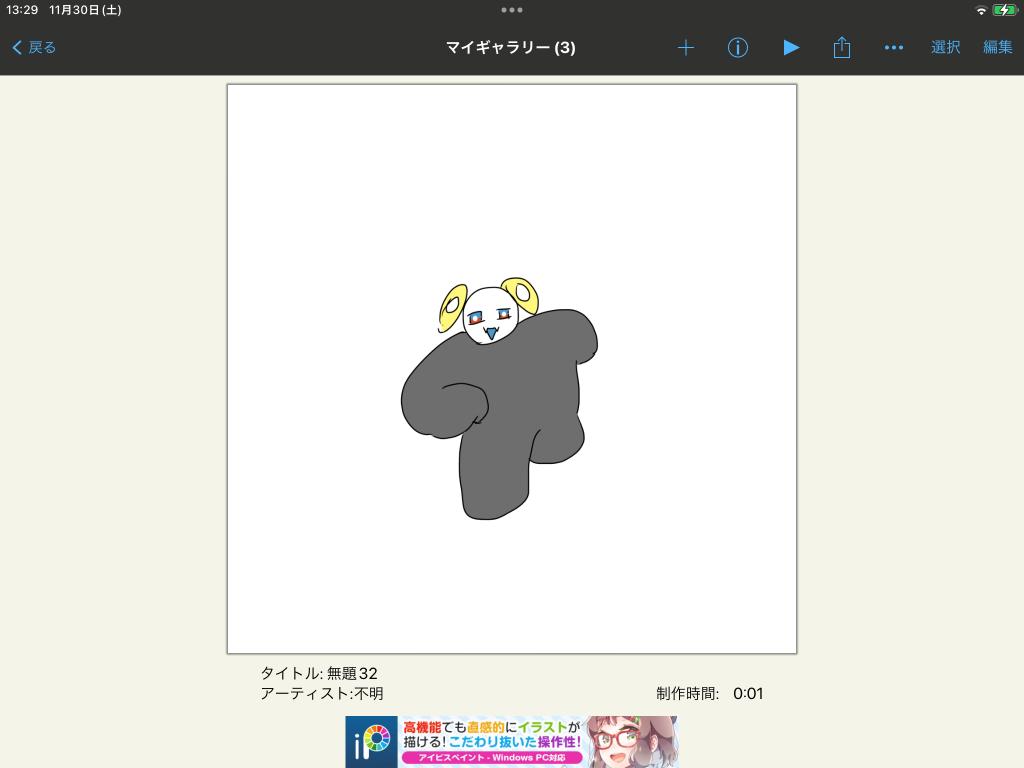Play the drawing process video
The height and width of the screenshot is (768, 1024).
791,47
